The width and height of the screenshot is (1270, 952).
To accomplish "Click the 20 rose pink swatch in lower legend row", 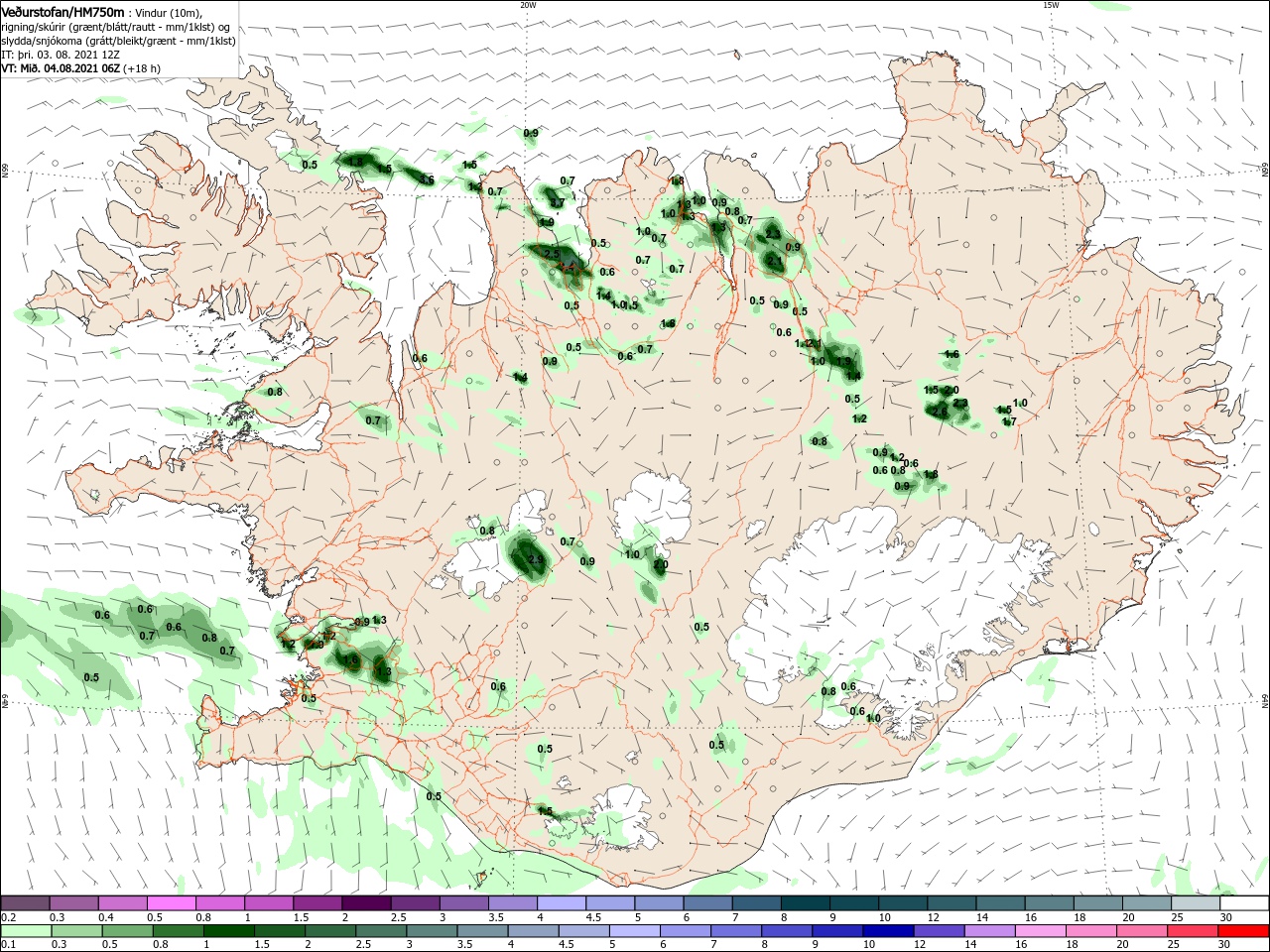I will click(x=1141, y=931).
